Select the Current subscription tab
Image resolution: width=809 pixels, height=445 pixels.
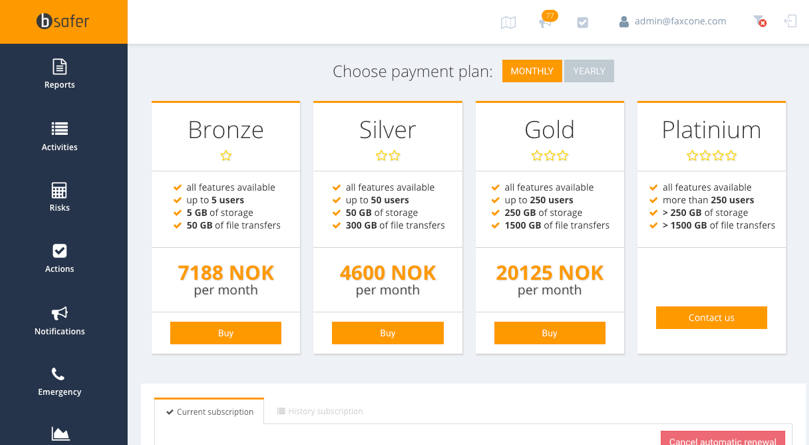click(209, 411)
